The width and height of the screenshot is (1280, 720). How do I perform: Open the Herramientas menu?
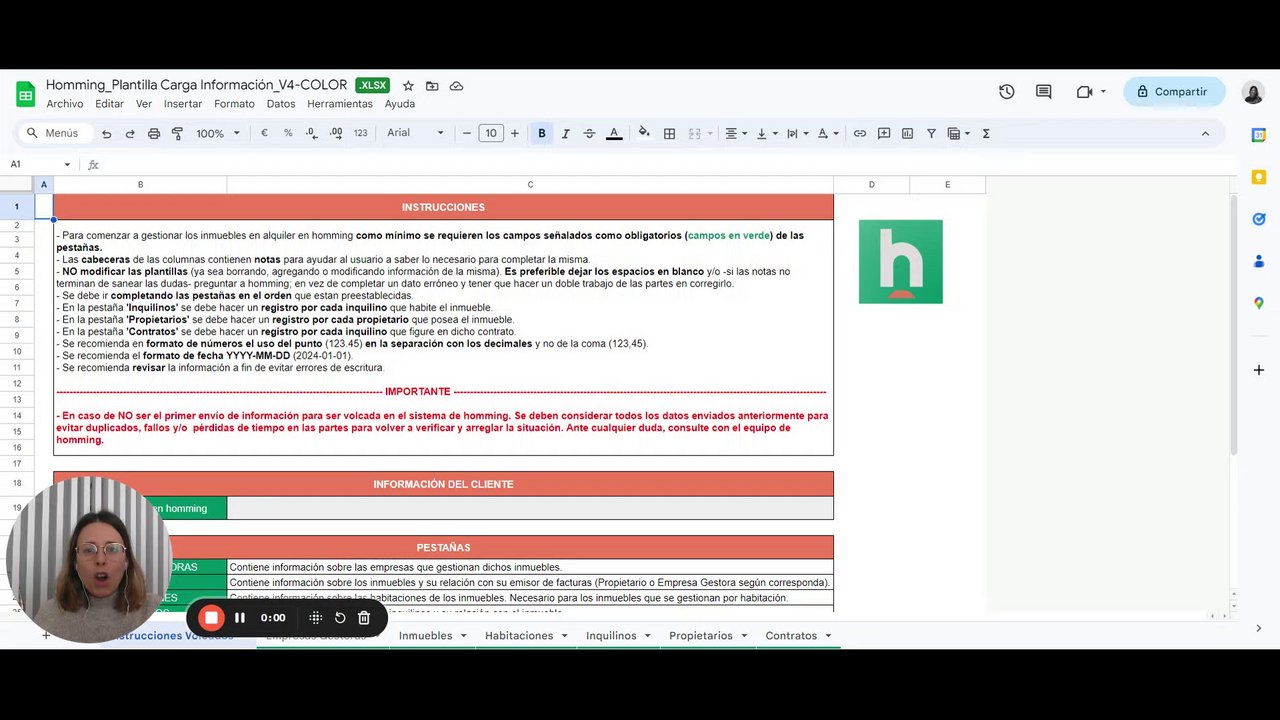point(340,104)
